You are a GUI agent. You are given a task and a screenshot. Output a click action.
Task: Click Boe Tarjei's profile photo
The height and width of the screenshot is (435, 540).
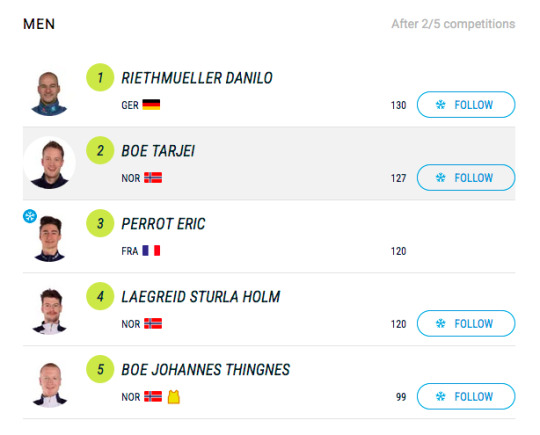coord(49,163)
